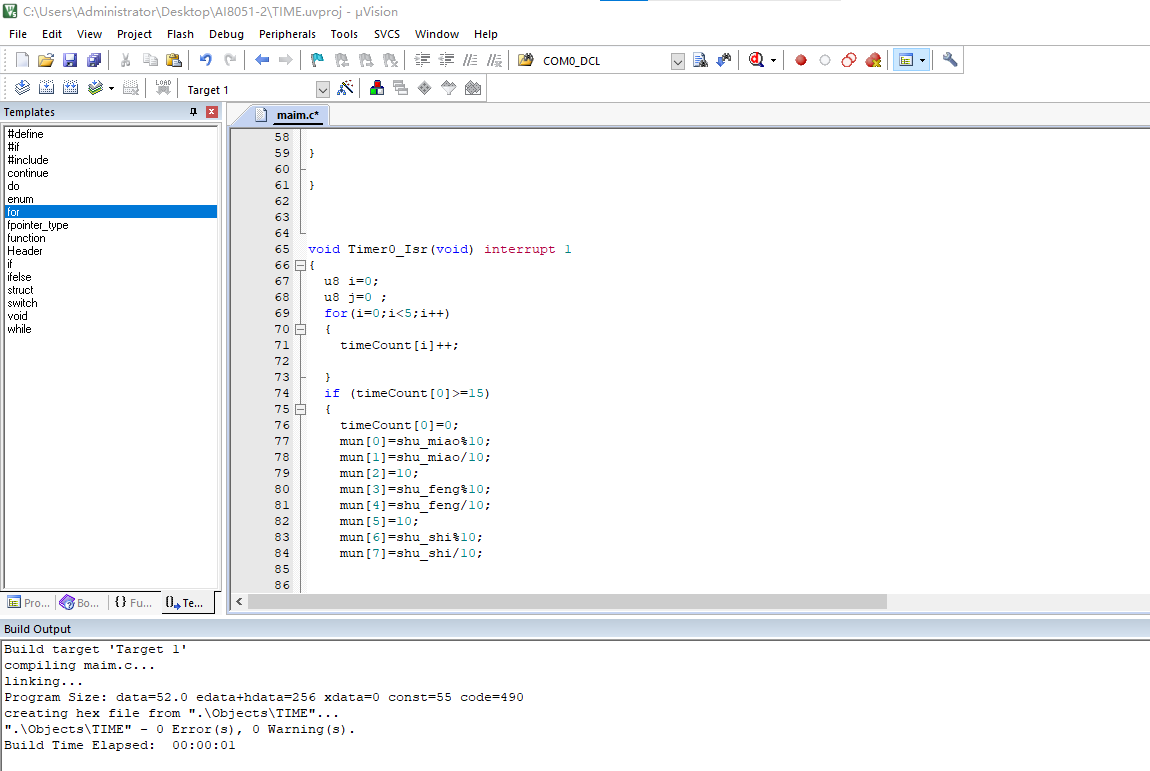Select the ifelse template

pyautogui.click(x=19, y=277)
